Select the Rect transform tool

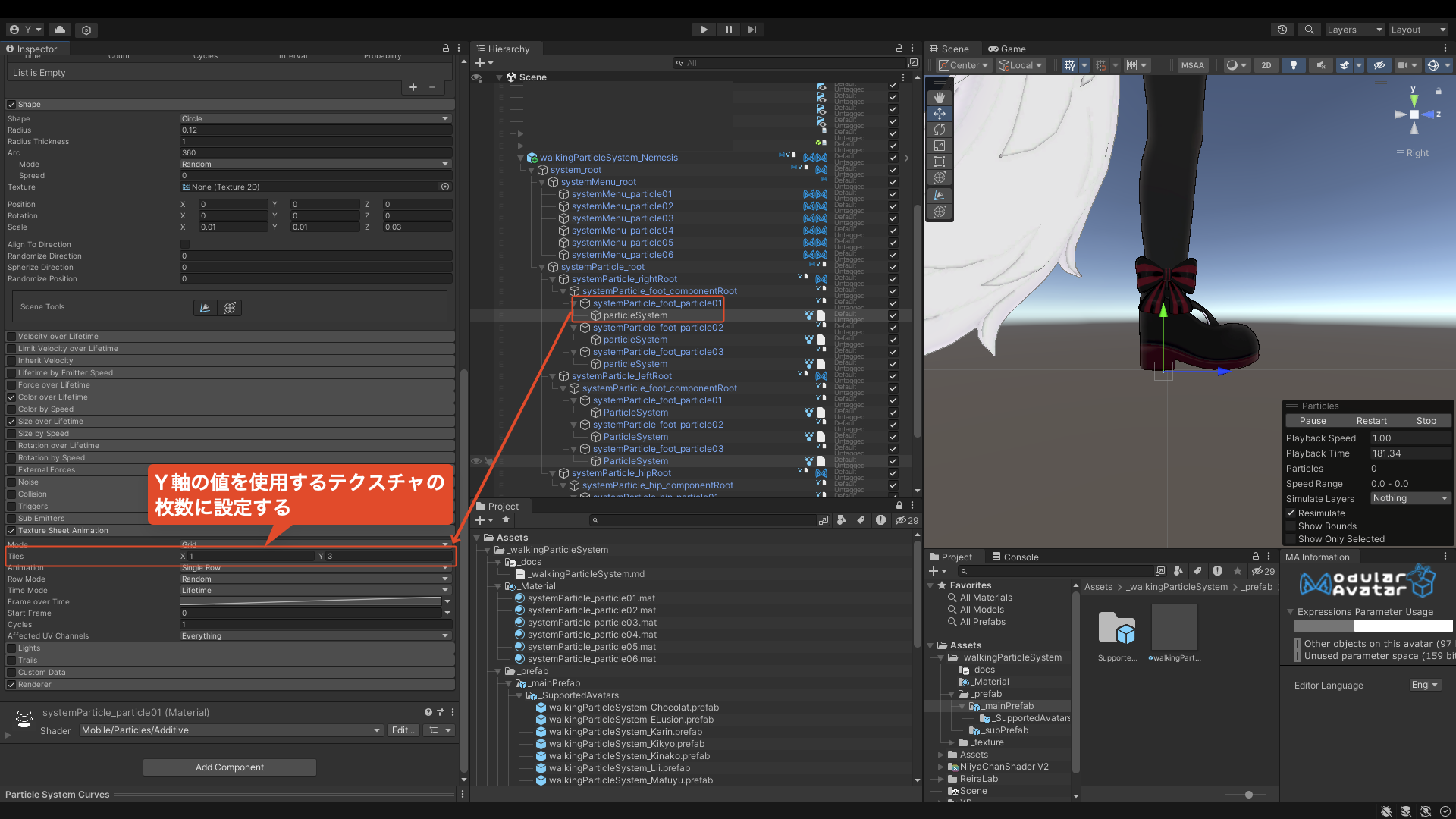pyautogui.click(x=940, y=162)
